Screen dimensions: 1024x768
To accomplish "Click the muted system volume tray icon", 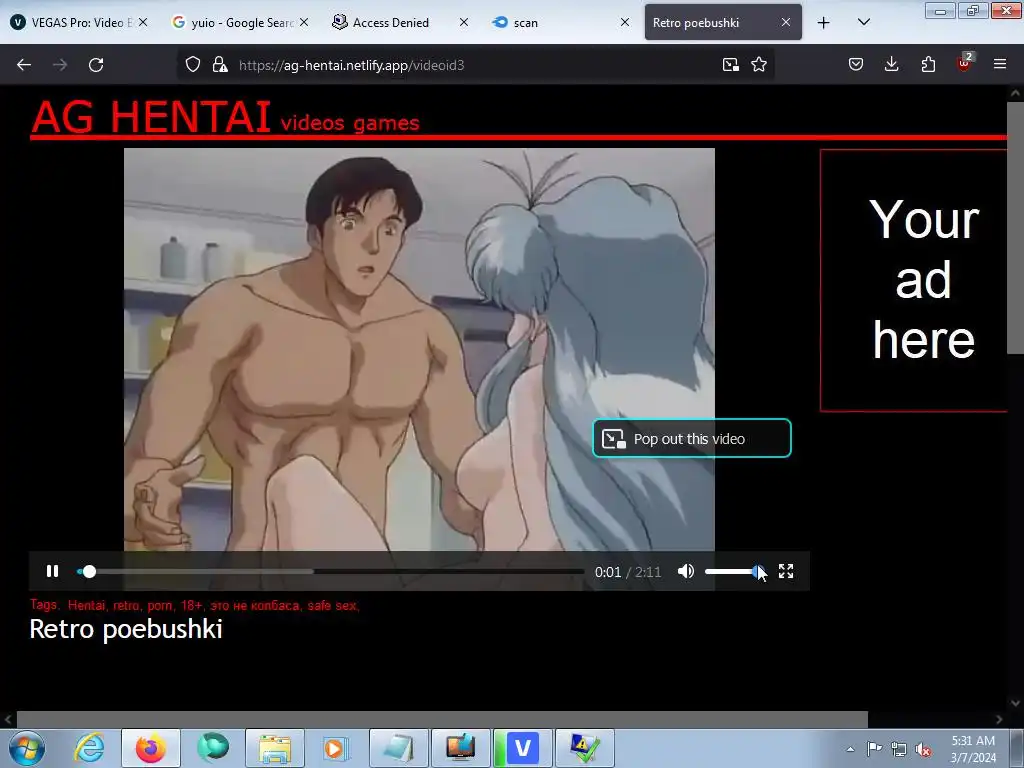I will 923,749.
